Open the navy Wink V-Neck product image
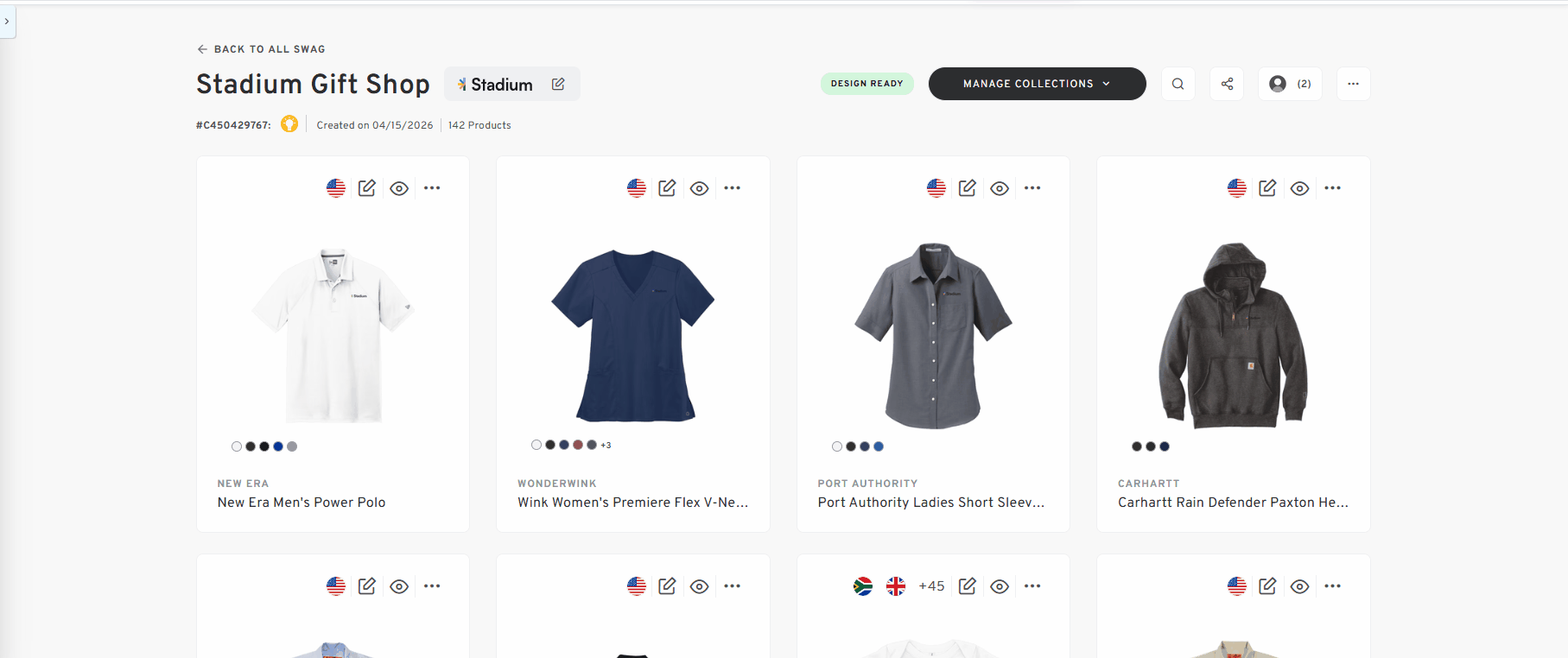Screen dimensions: 1568x658 pos(633,335)
